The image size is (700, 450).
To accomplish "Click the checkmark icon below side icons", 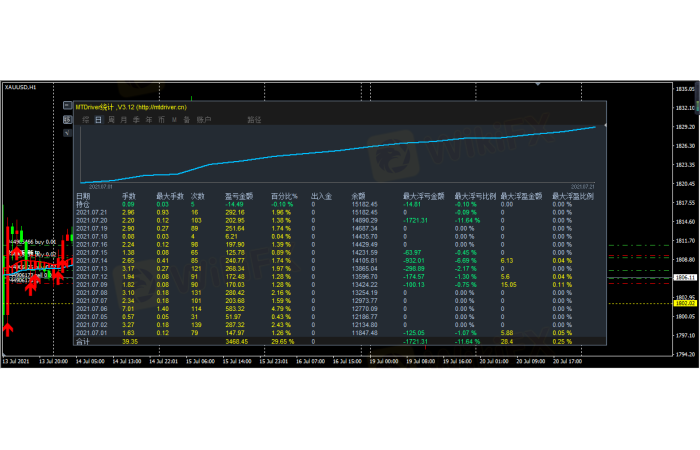I will coord(67,133).
